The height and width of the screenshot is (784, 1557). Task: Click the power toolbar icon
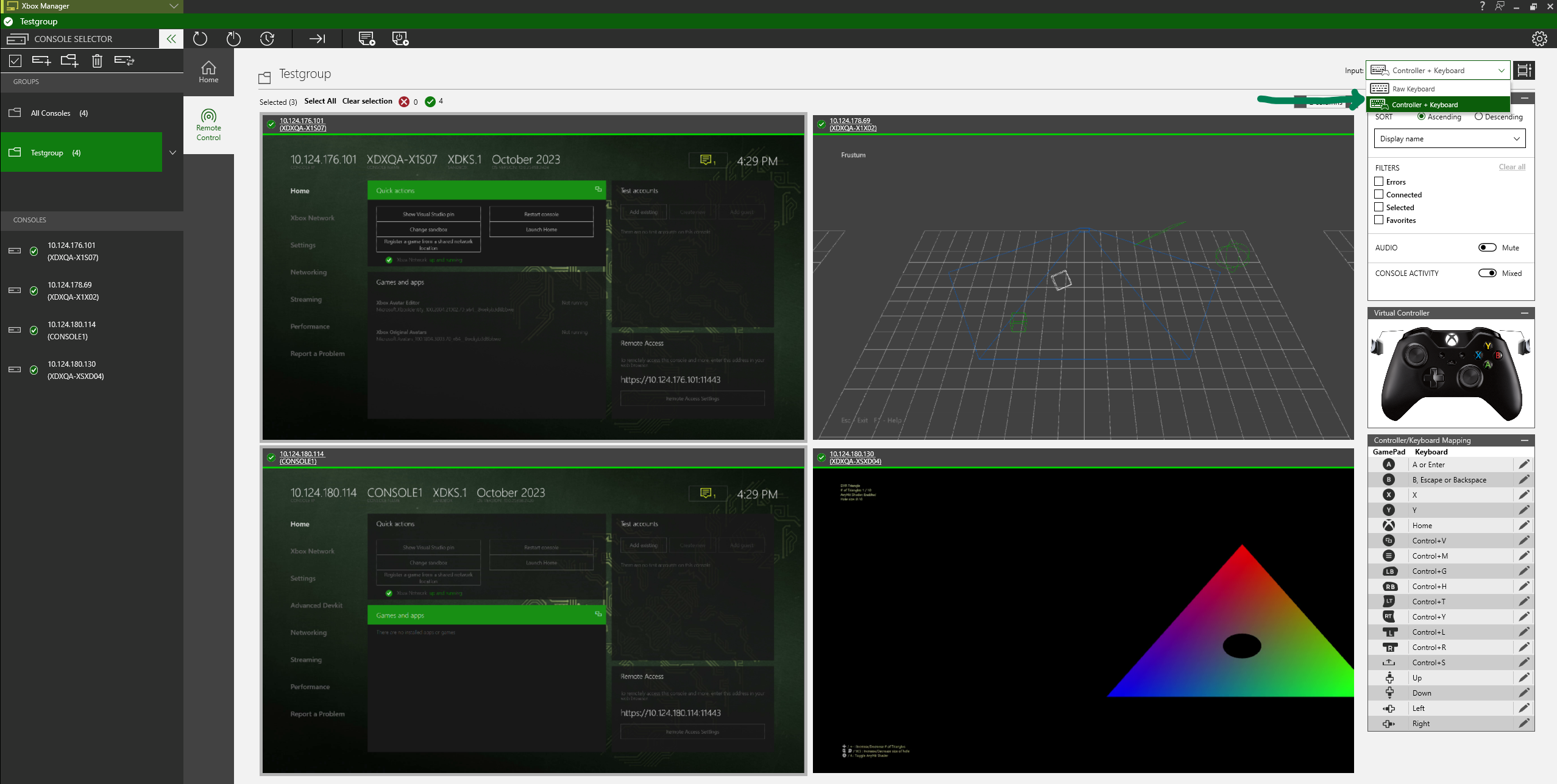pyautogui.click(x=233, y=39)
